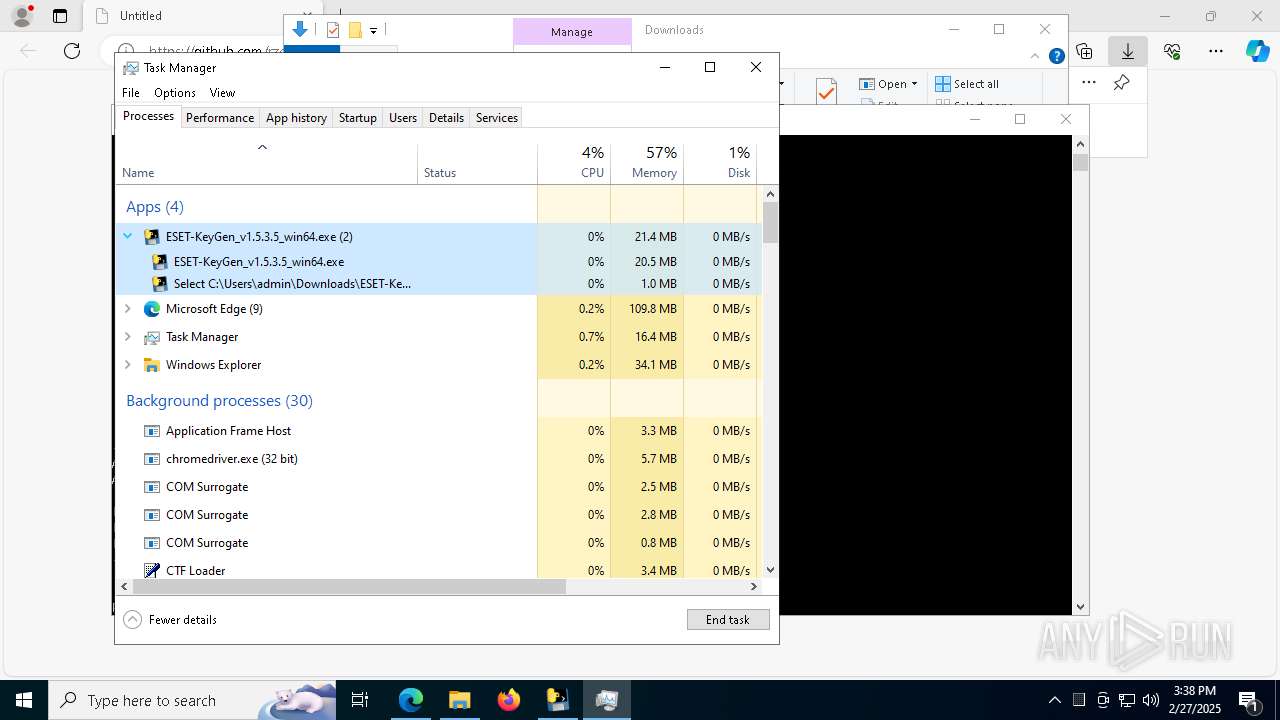Image resolution: width=1280 pixels, height=720 pixels.
Task: Collapse the Explorer ribbon with the chevron
Action: pos(1035,57)
